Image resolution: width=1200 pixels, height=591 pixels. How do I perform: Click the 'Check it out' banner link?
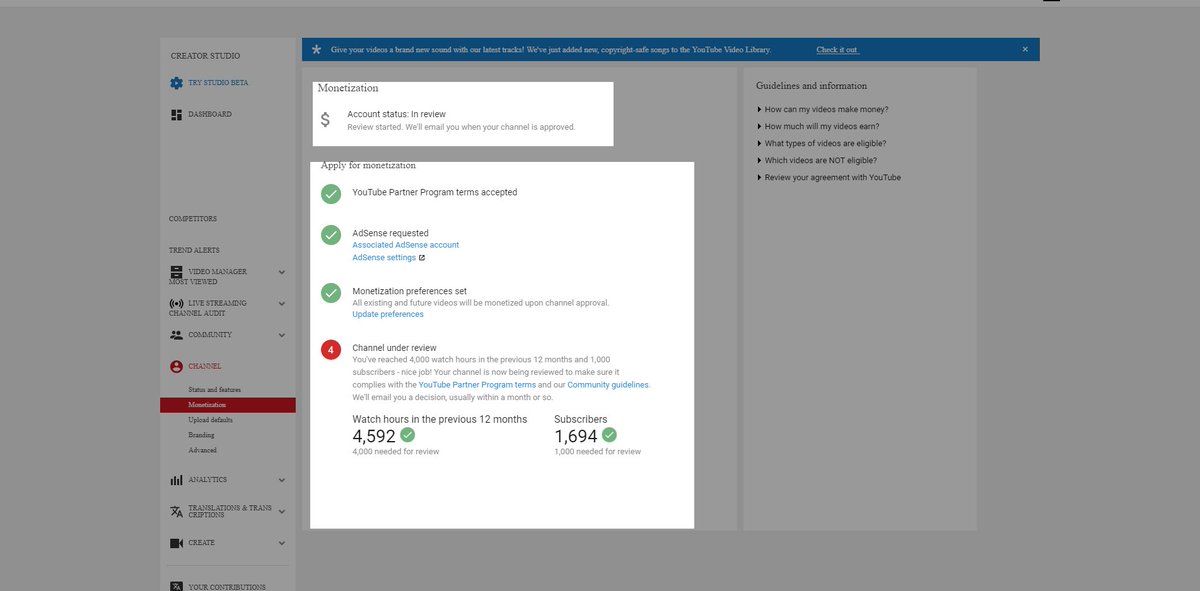[x=837, y=49]
